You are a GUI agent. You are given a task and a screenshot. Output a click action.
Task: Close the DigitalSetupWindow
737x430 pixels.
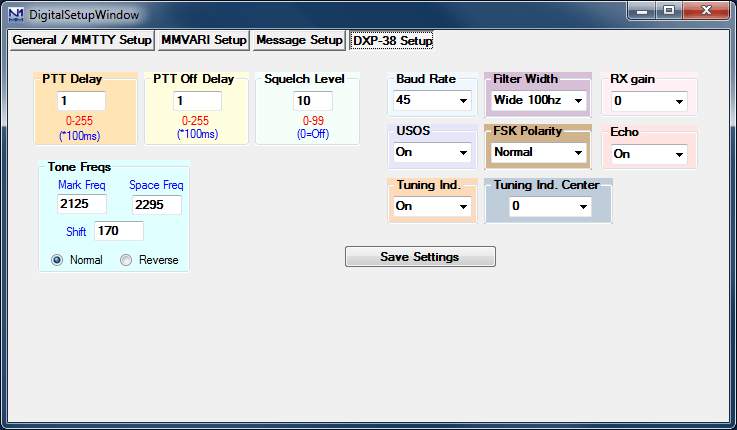[706, 10]
